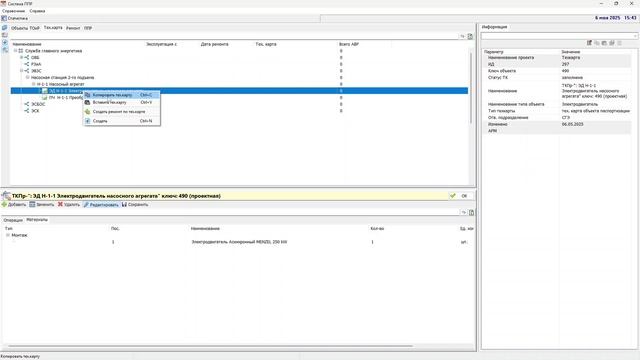Click the 'Статус ТК' parameter row
Screen dimensions: 640x360
tap(557, 78)
